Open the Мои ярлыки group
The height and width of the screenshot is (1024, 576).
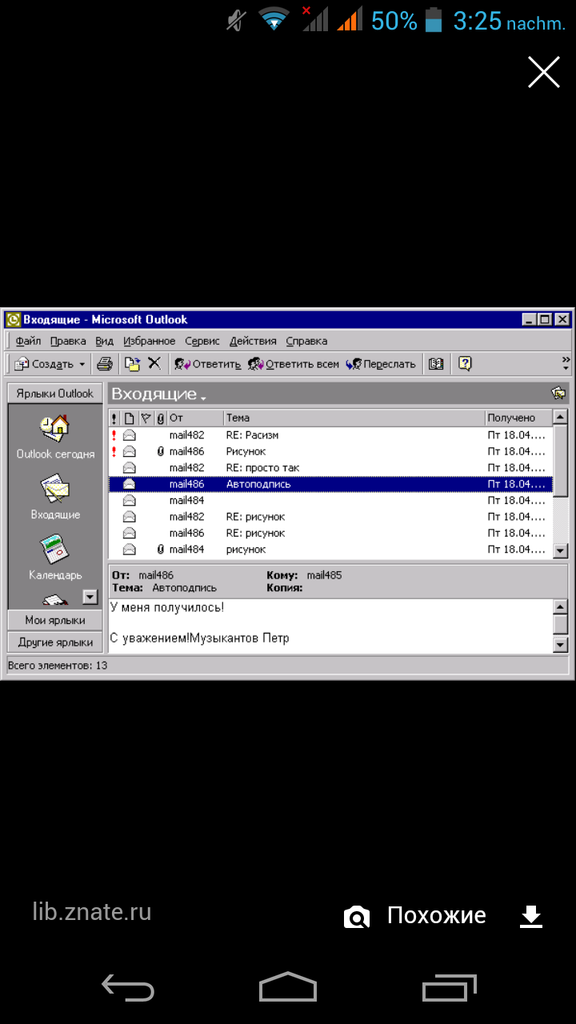click(x=55, y=620)
